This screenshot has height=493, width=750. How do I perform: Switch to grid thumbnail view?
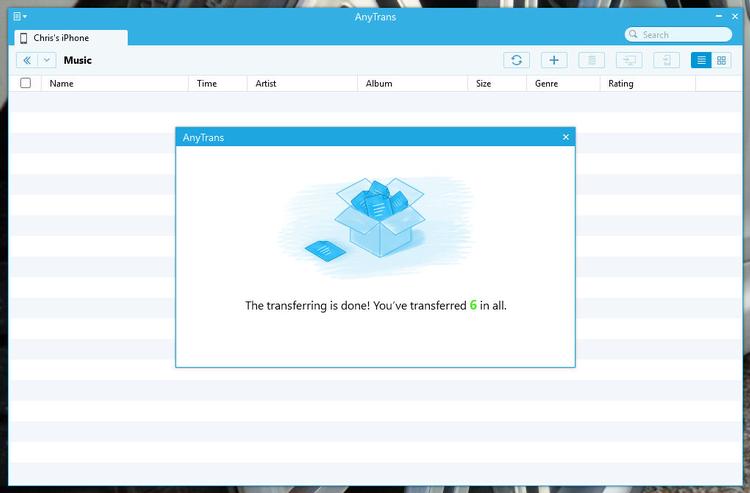click(x=721, y=60)
